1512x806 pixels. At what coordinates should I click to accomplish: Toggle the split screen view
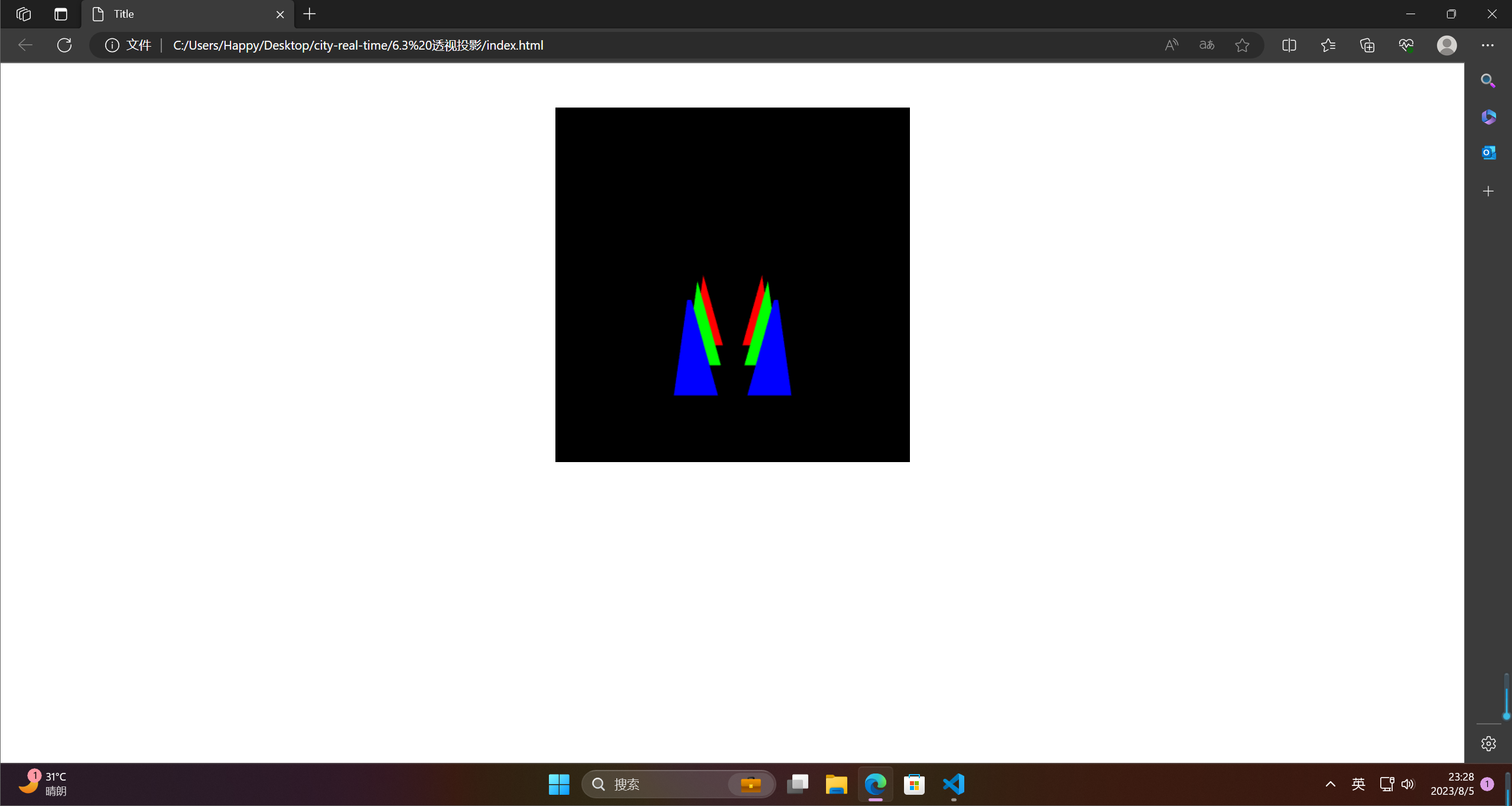point(1289,45)
